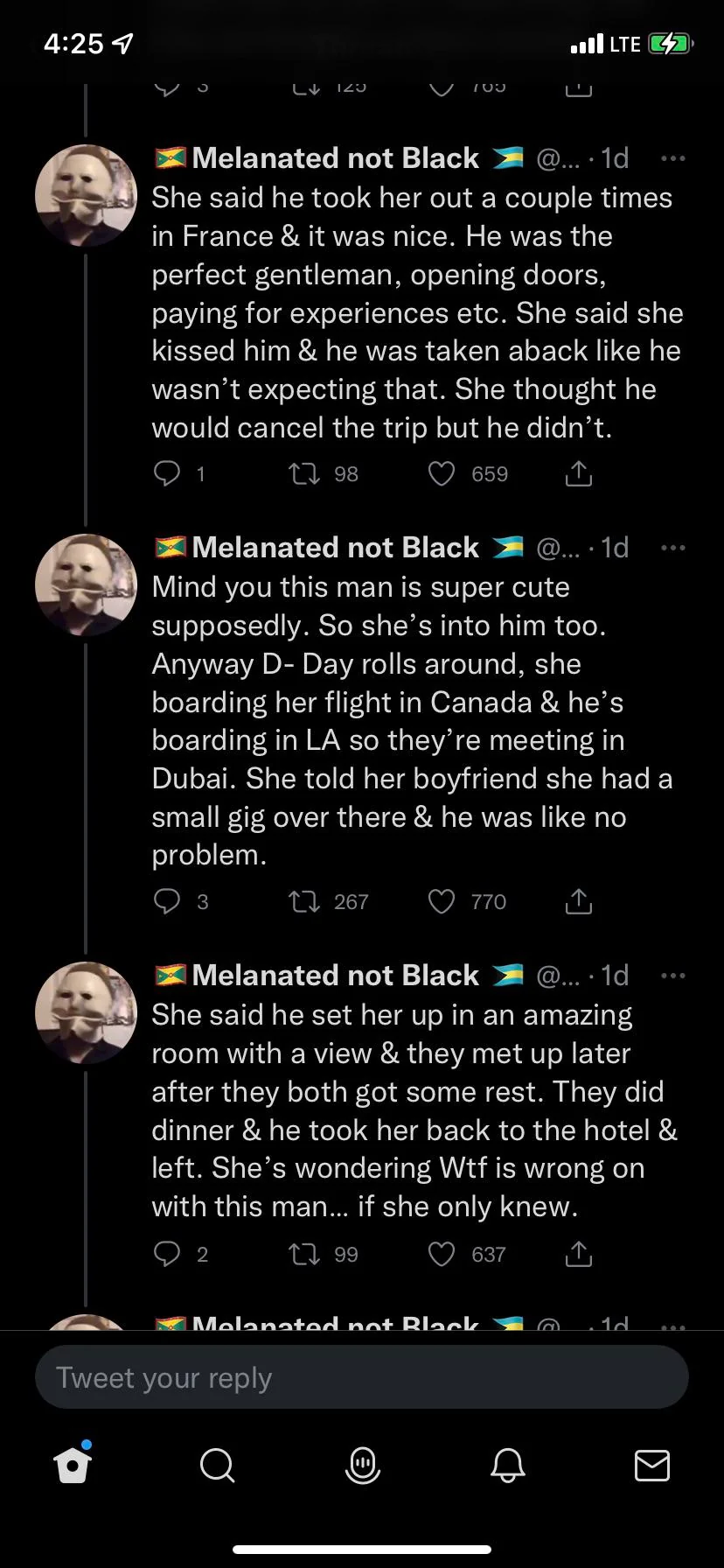Open the masked profile picture on the first tweet
This screenshot has width=724, height=1568.
coord(86,195)
